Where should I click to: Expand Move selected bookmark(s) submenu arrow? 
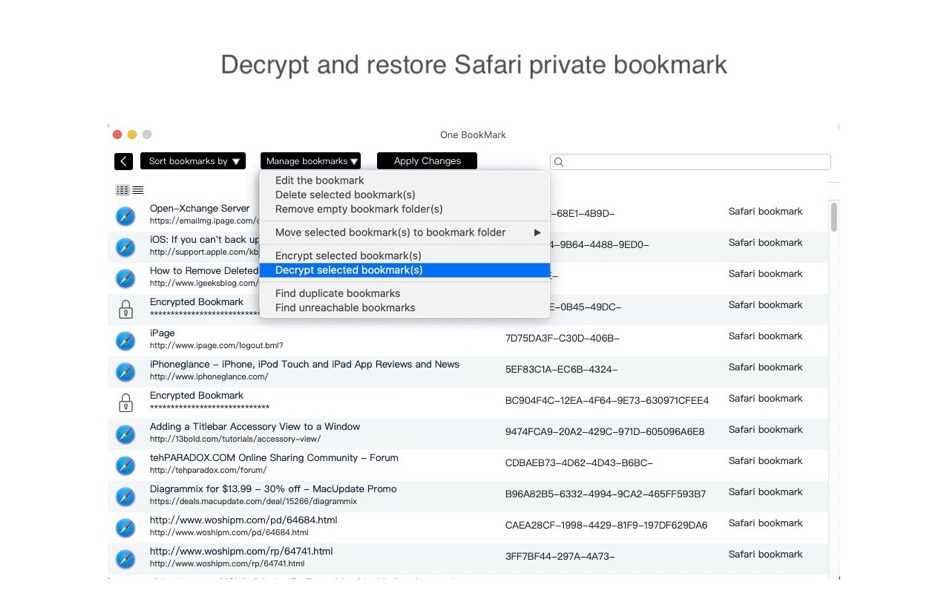(x=537, y=233)
